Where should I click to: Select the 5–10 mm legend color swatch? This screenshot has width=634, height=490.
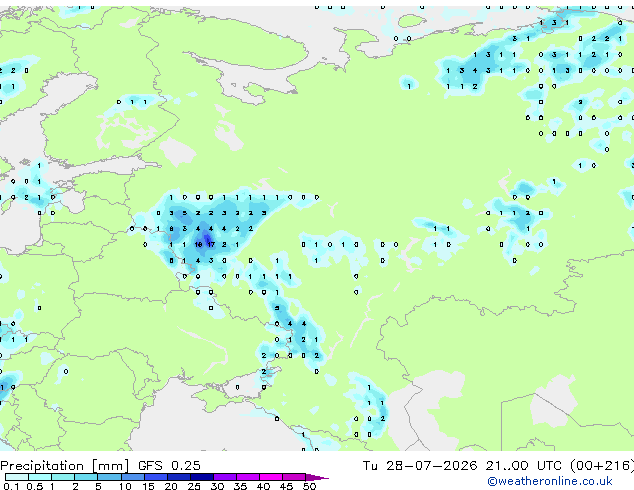pyautogui.click(x=109, y=477)
